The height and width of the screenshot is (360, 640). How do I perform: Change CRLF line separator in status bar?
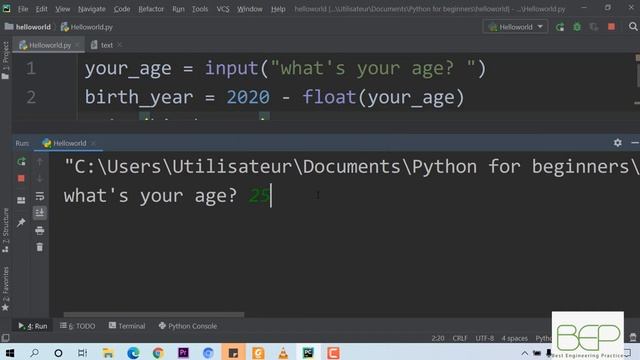click(x=460, y=338)
